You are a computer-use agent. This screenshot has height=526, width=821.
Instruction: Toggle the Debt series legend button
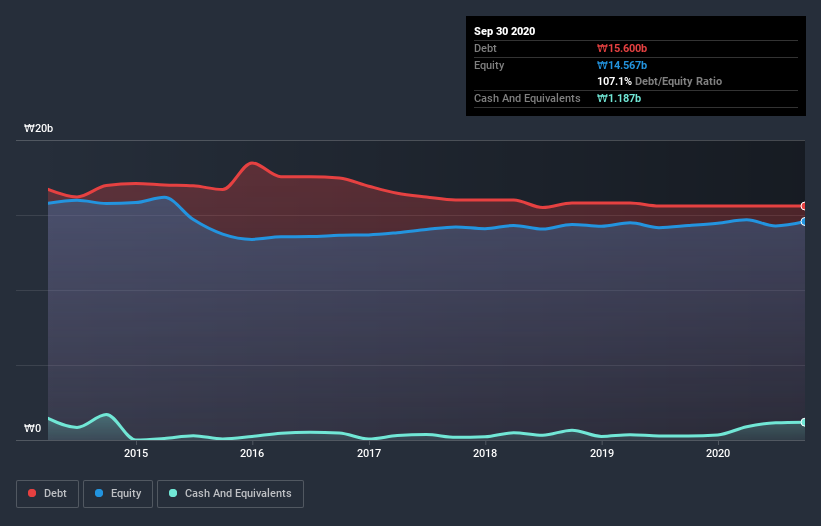click(x=47, y=494)
